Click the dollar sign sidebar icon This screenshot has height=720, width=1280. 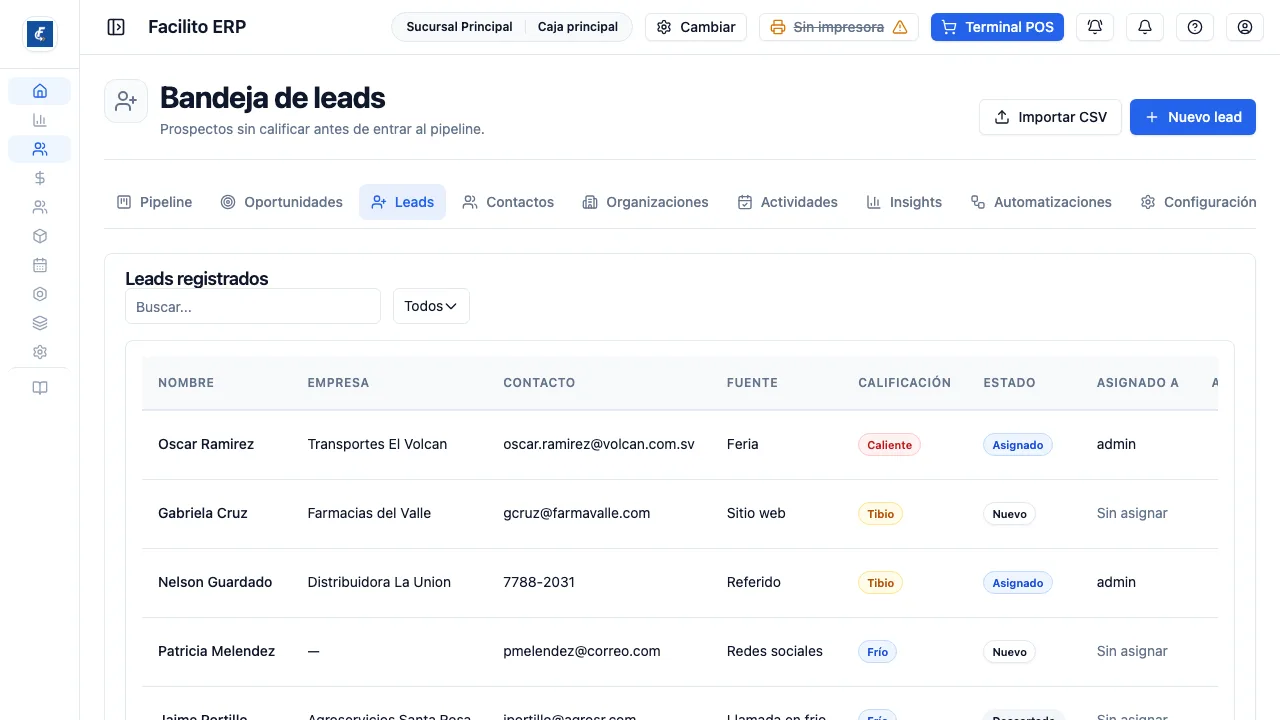40,178
